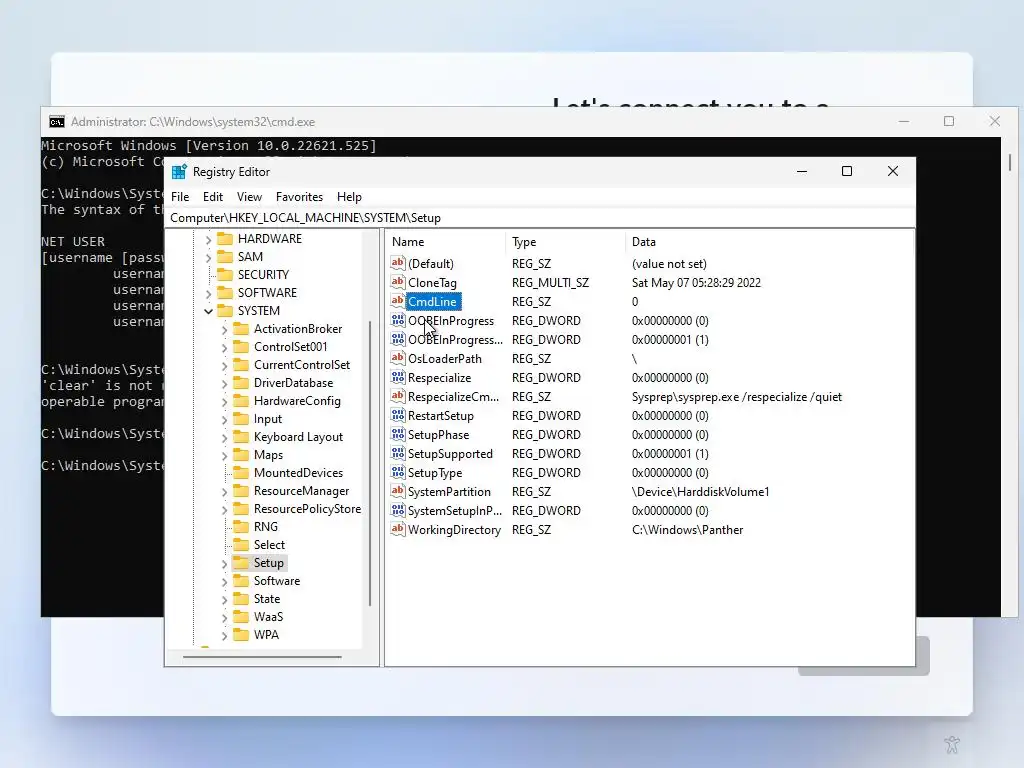1024x768 pixels.
Task: Open the File menu
Action: (180, 197)
